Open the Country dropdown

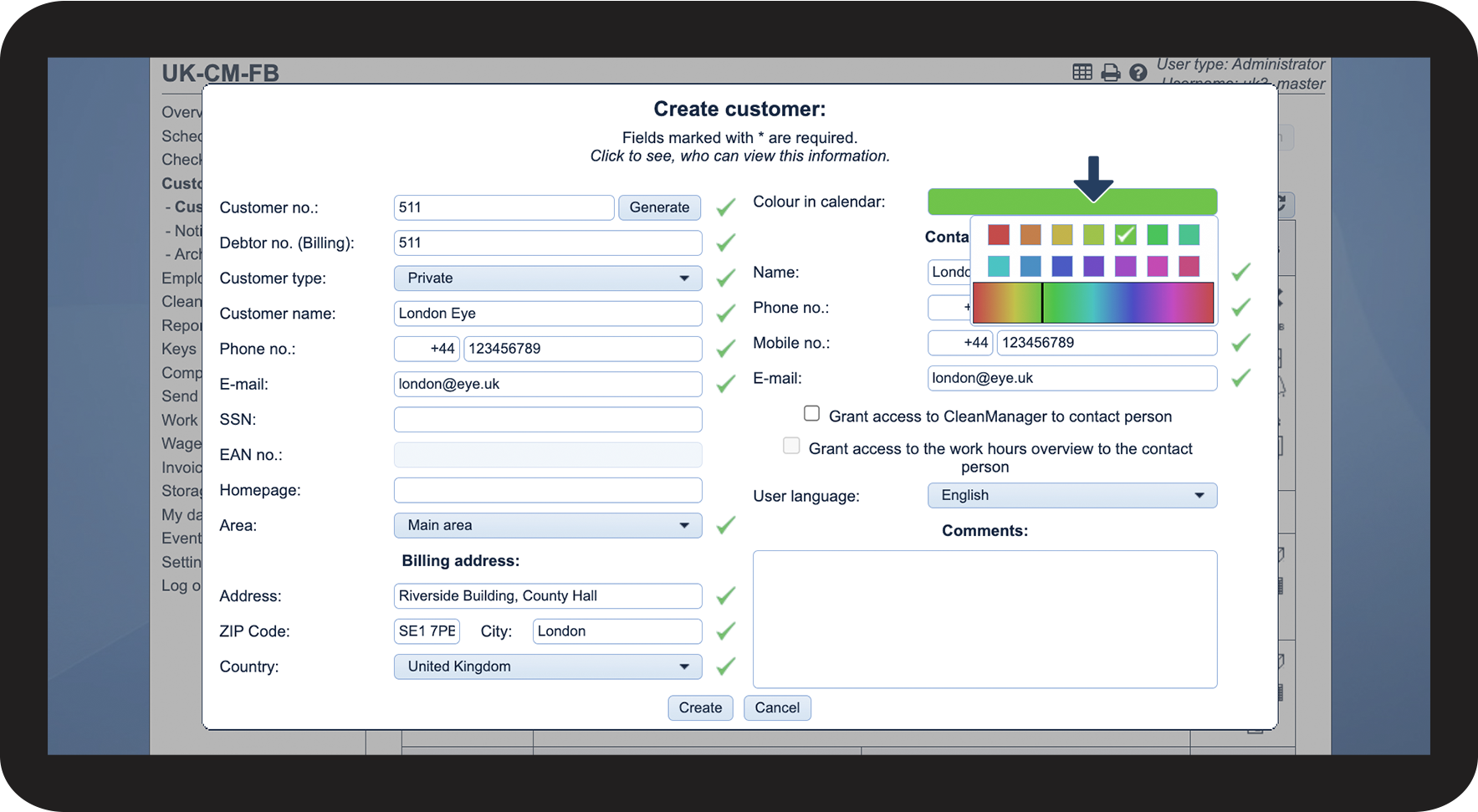(x=548, y=666)
